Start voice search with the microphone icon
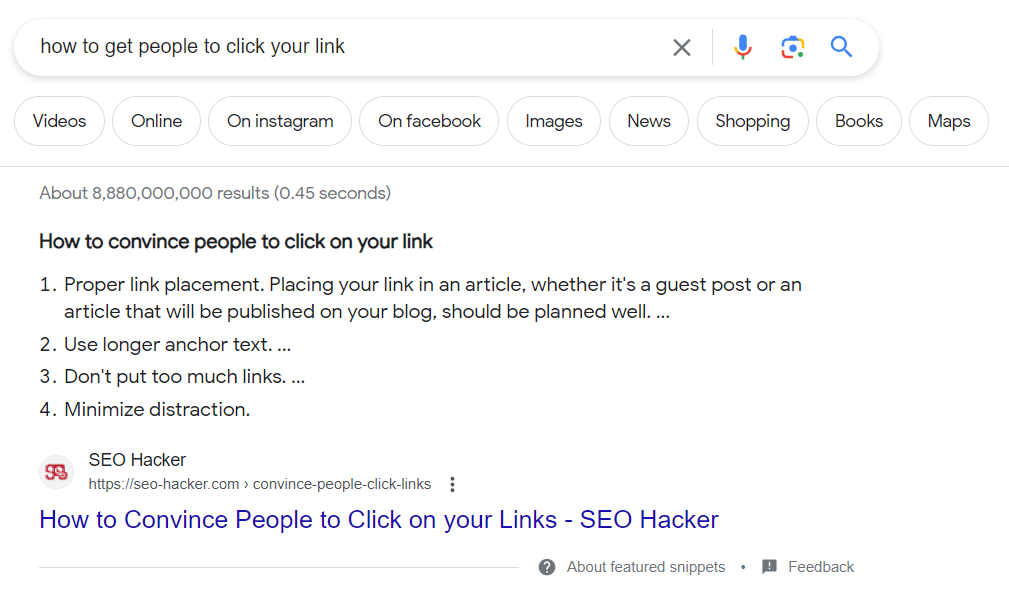1009x593 pixels. tap(742, 47)
